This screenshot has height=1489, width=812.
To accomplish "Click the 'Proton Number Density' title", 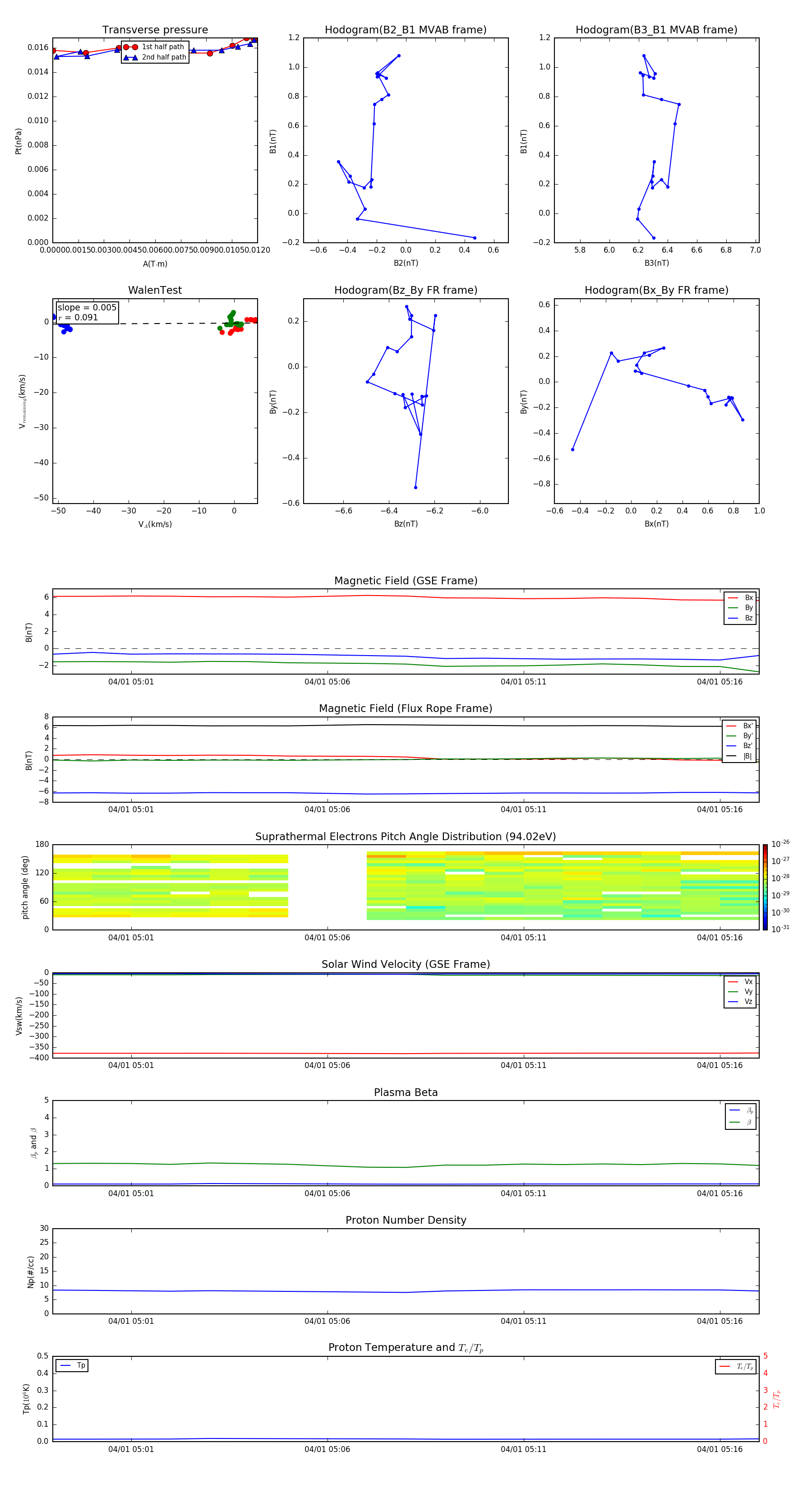I will point(406,1220).
